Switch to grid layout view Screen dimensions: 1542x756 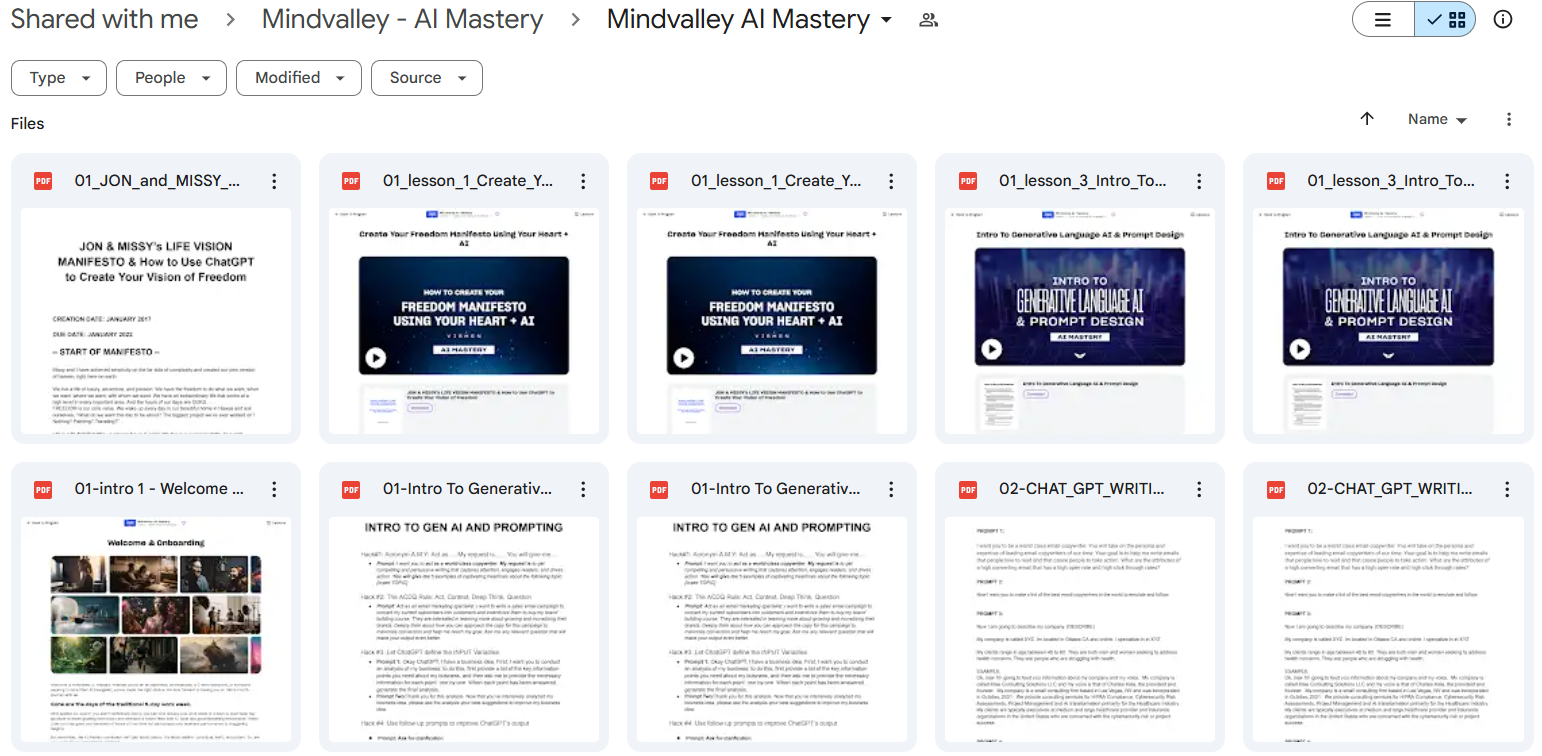click(1445, 19)
